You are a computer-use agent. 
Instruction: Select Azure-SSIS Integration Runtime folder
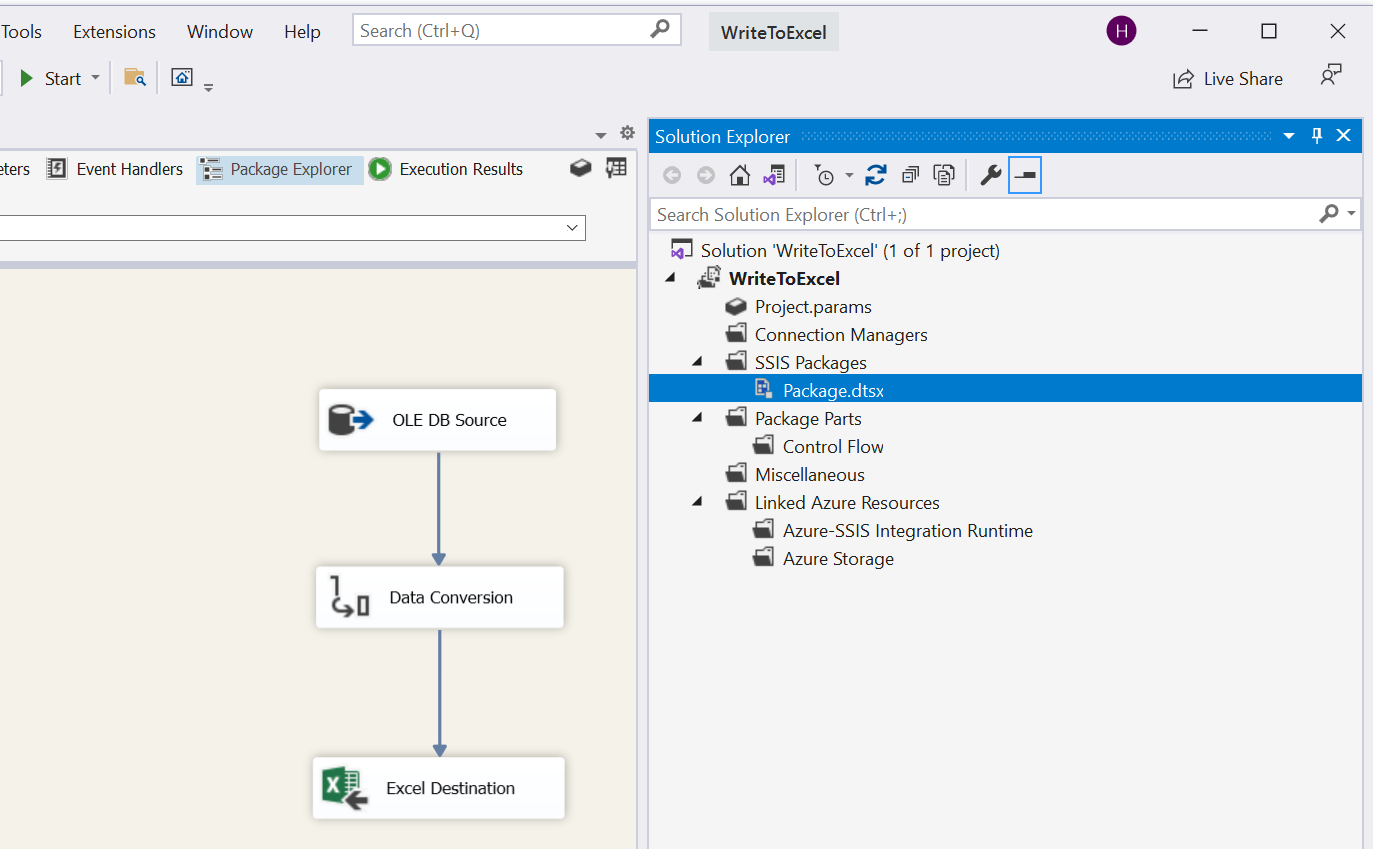[x=908, y=531]
